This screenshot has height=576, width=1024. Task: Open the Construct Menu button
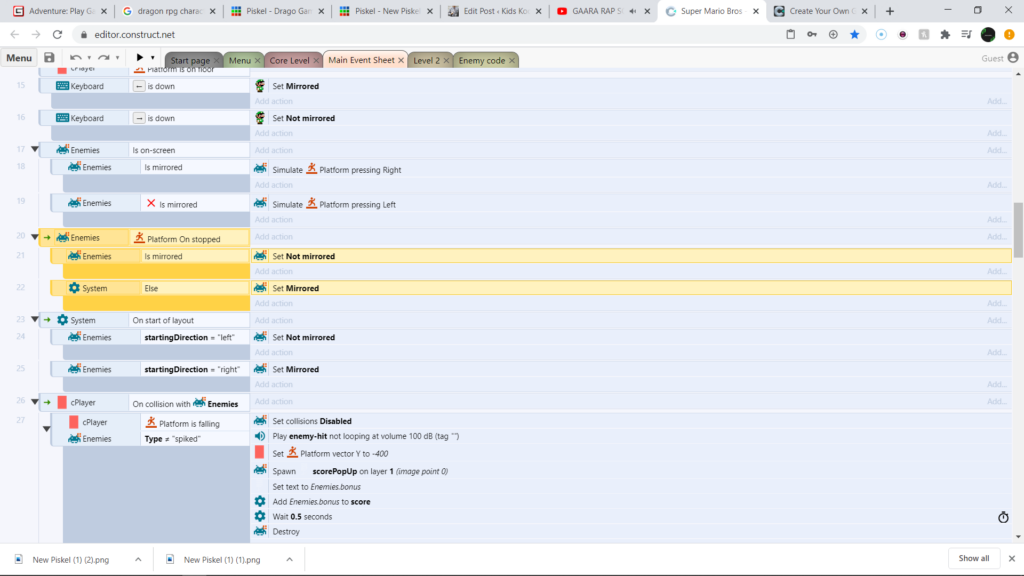click(x=19, y=58)
